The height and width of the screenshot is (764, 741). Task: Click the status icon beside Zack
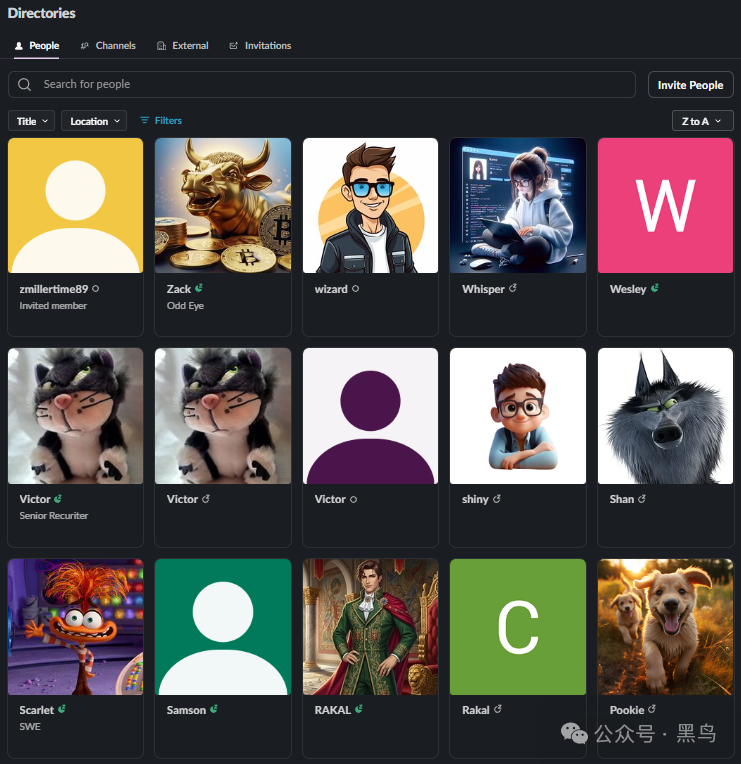[x=199, y=288]
